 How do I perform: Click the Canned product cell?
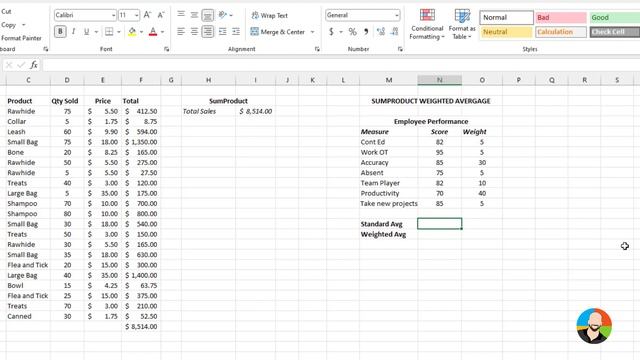(28, 316)
